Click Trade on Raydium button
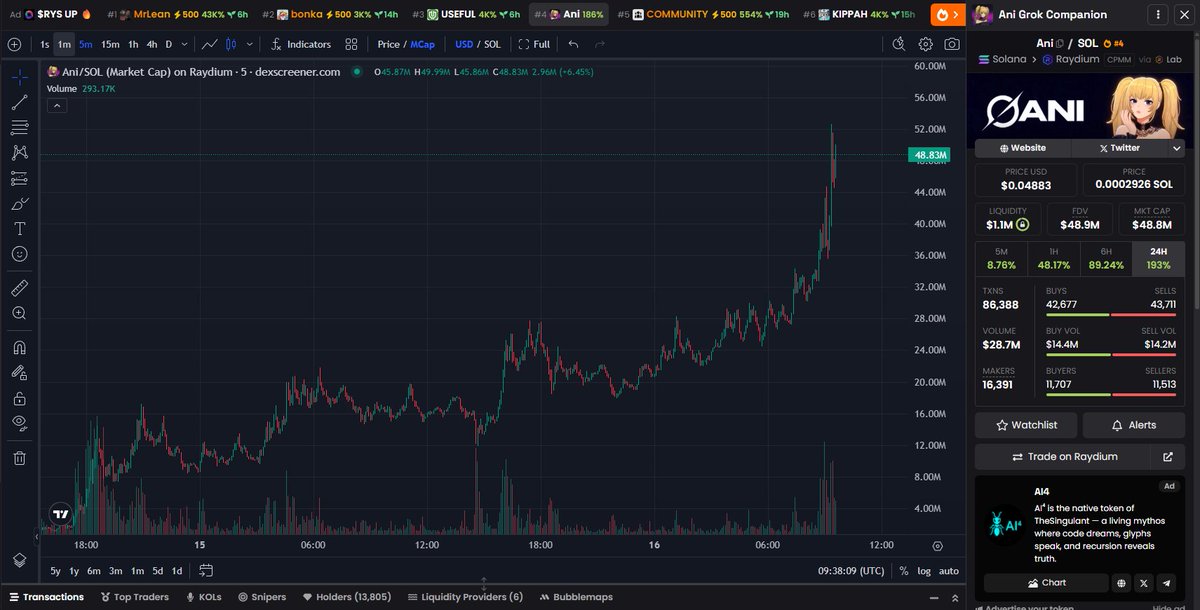This screenshot has height=610, width=1200. (1064, 456)
